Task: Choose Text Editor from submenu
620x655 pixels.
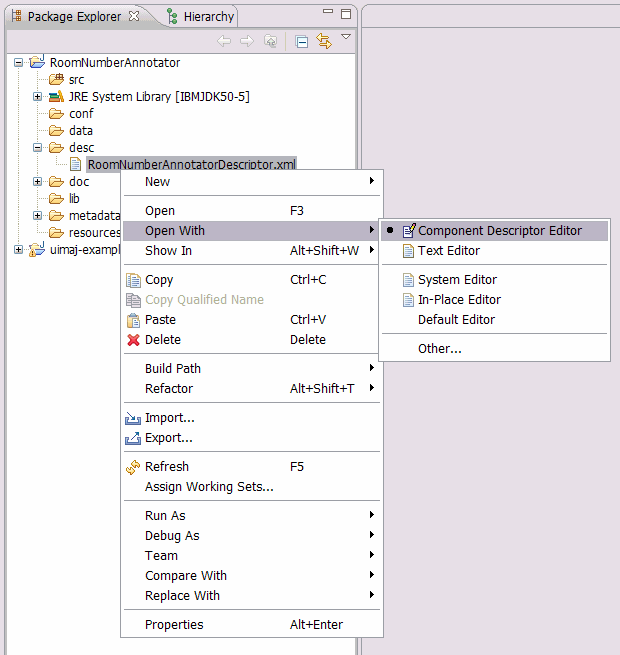Action: click(448, 251)
